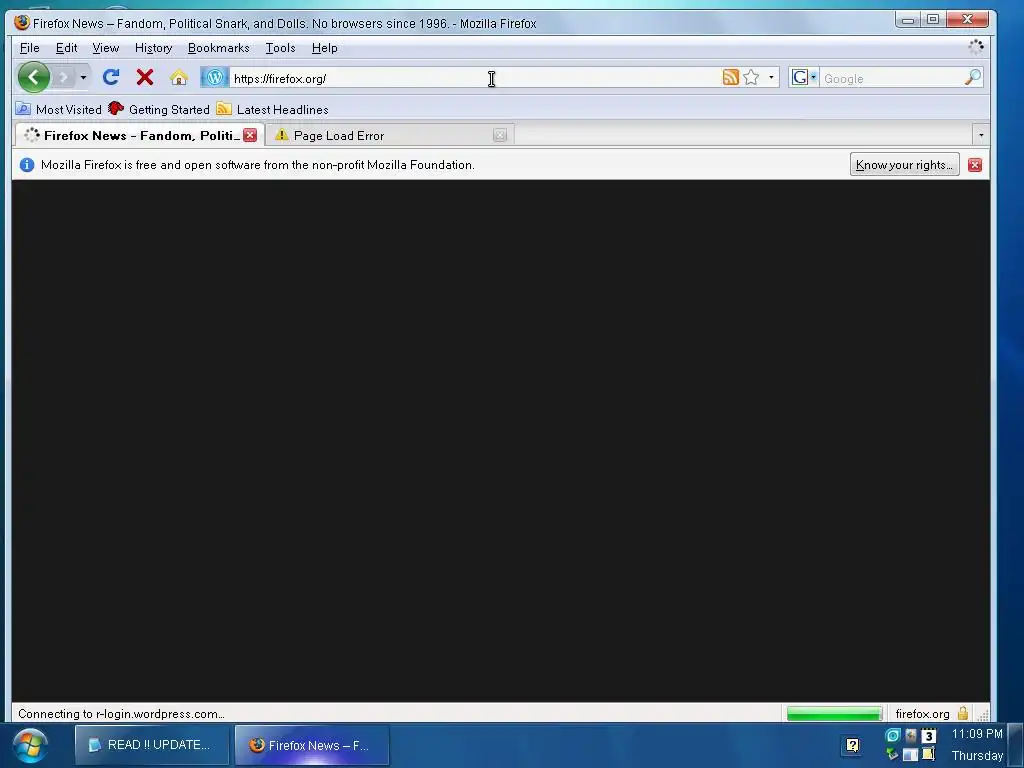Go back using the green Back arrow

pos(33,78)
